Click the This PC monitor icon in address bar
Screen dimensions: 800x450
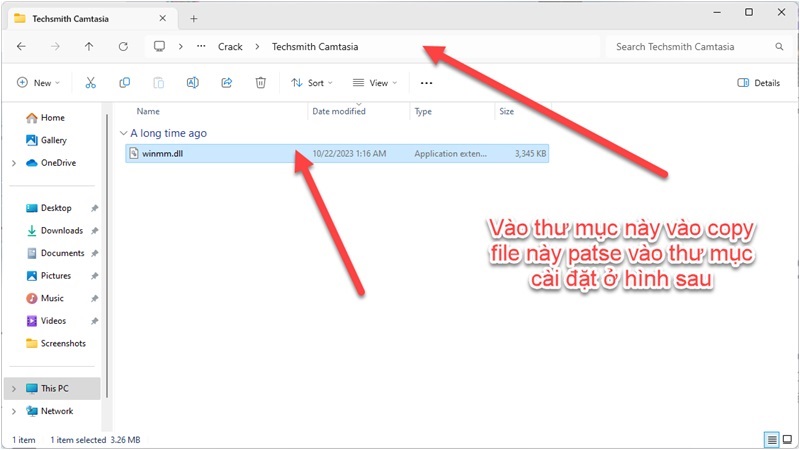pos(159,46)
